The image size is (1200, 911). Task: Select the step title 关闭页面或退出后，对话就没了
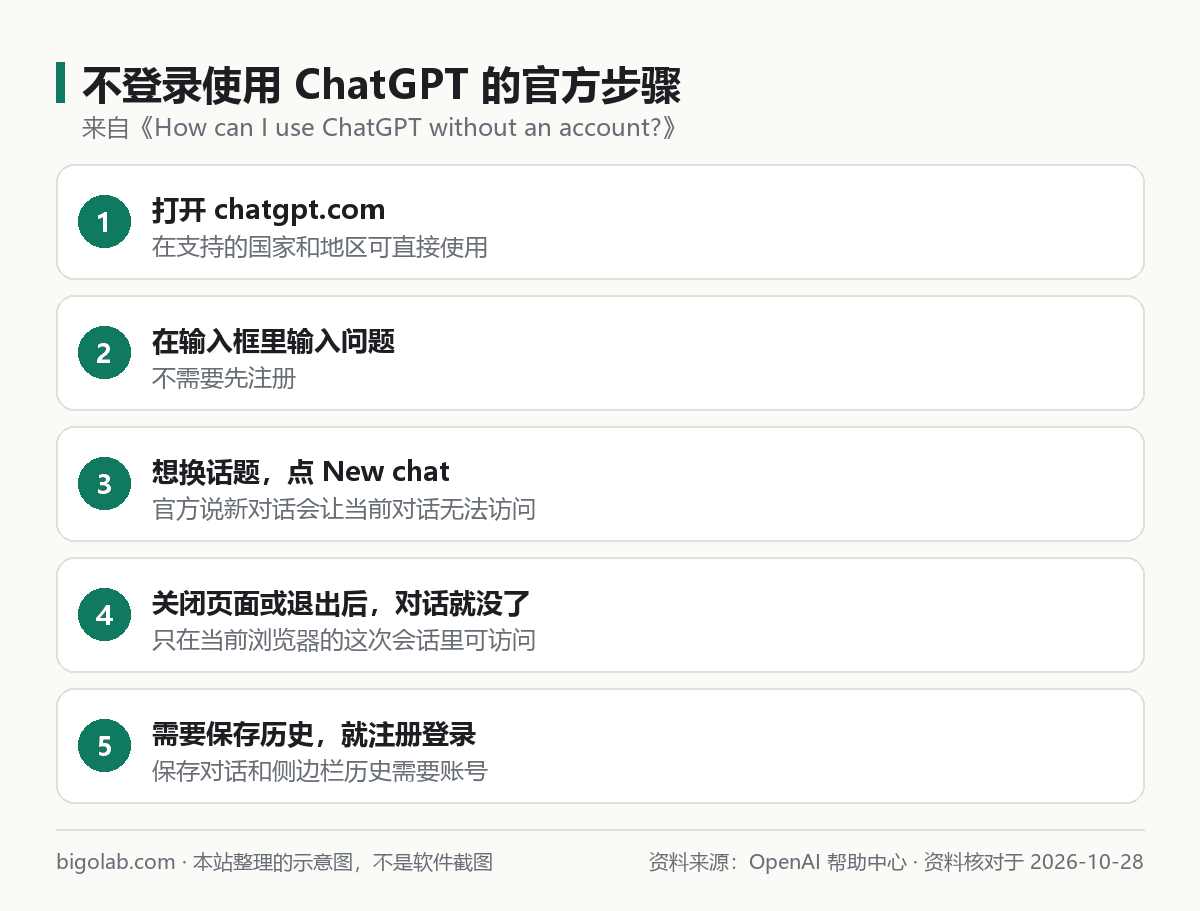(341, 603)
